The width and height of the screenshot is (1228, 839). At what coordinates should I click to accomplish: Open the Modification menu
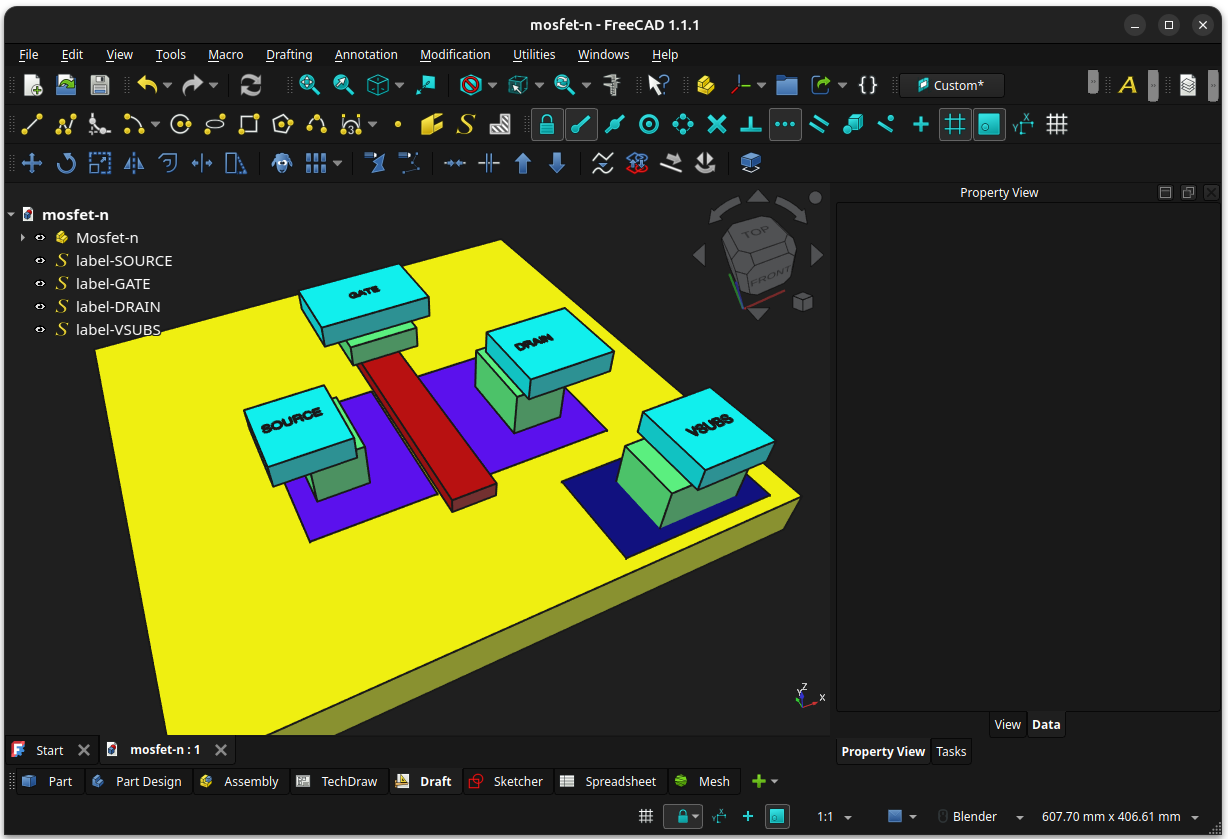click(455, 55)
